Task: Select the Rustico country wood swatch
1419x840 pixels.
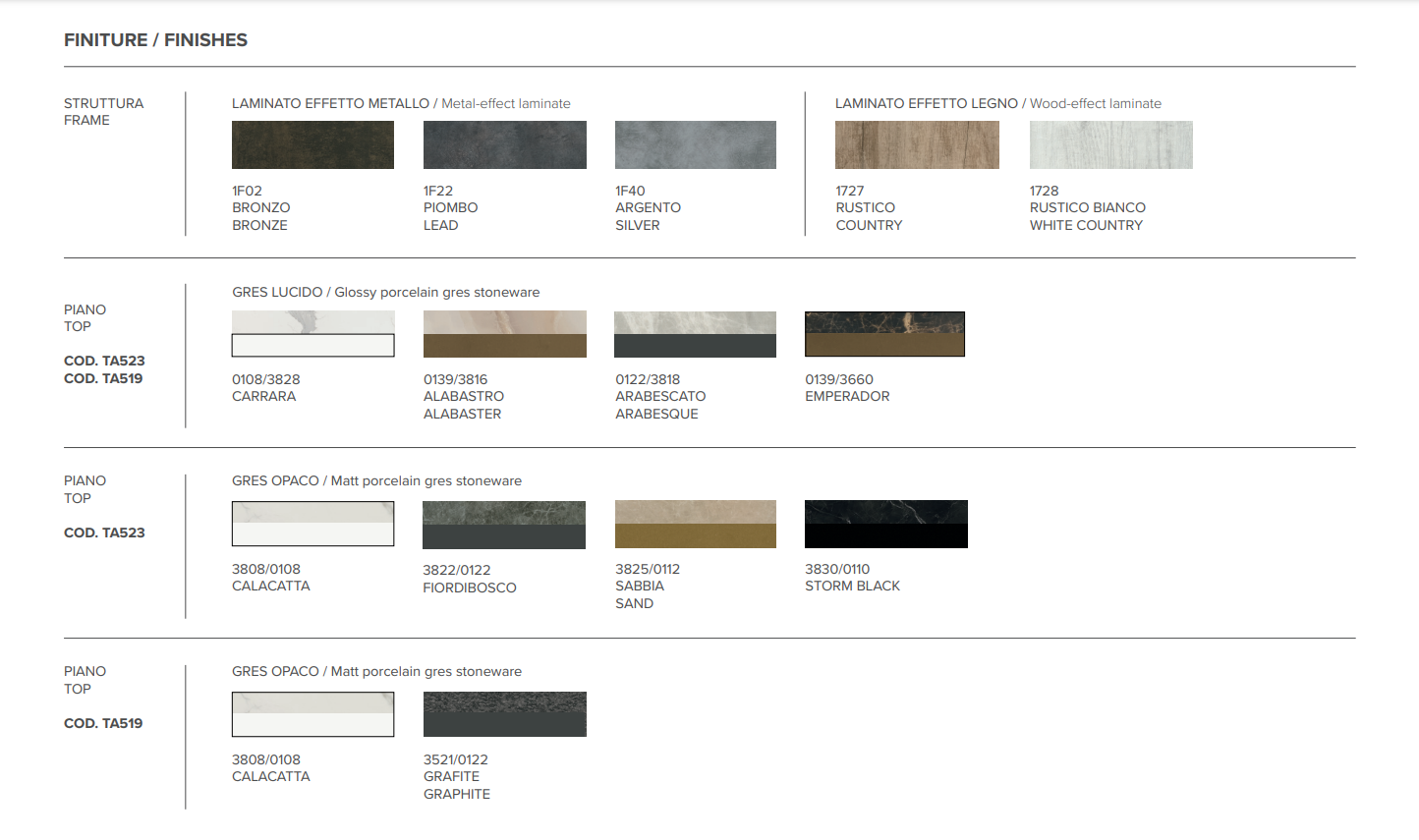Action: point(917,145)
